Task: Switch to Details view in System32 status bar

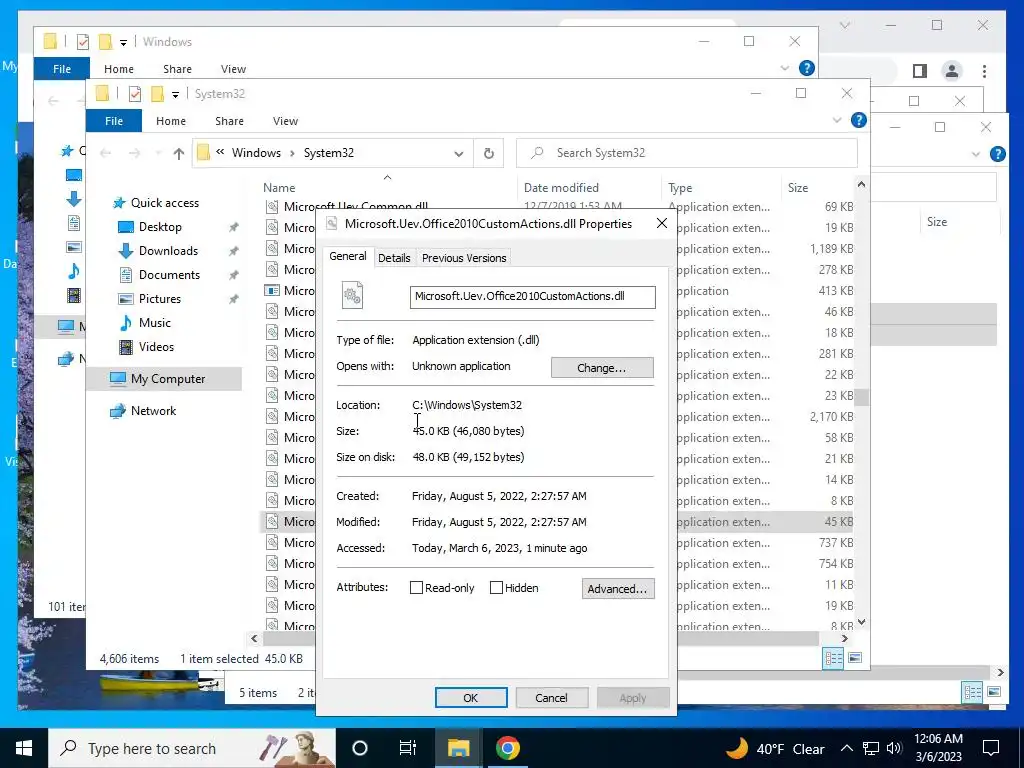Action: point(833,658)
